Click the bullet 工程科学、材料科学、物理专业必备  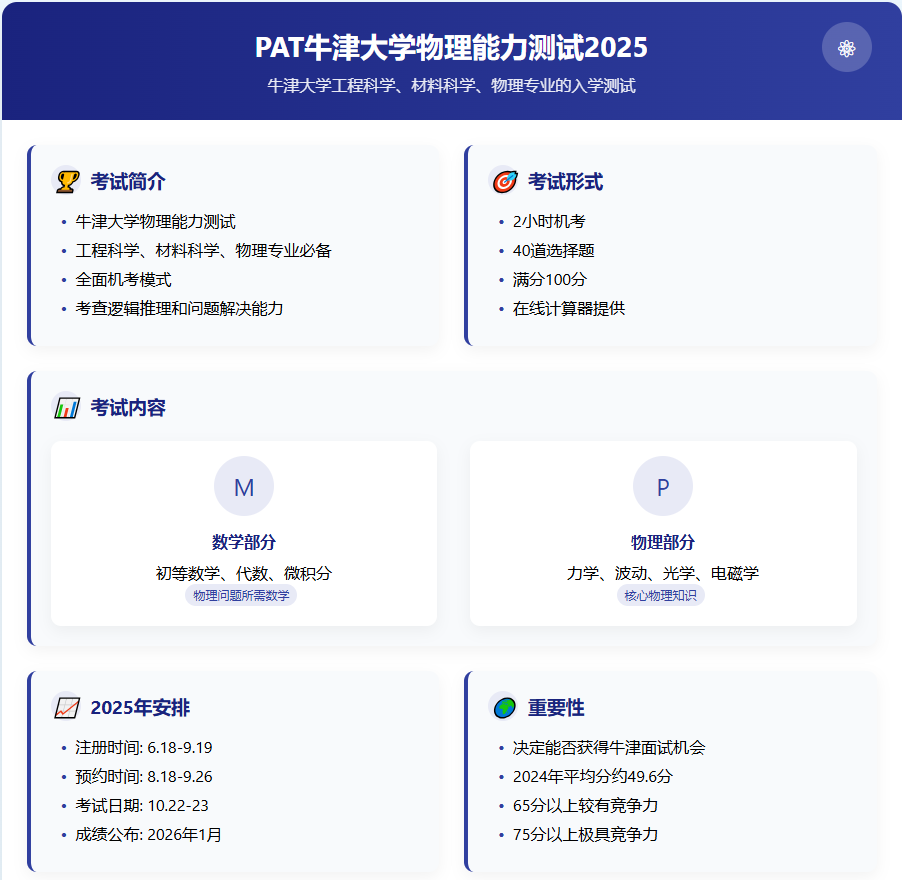coord(203,250)
